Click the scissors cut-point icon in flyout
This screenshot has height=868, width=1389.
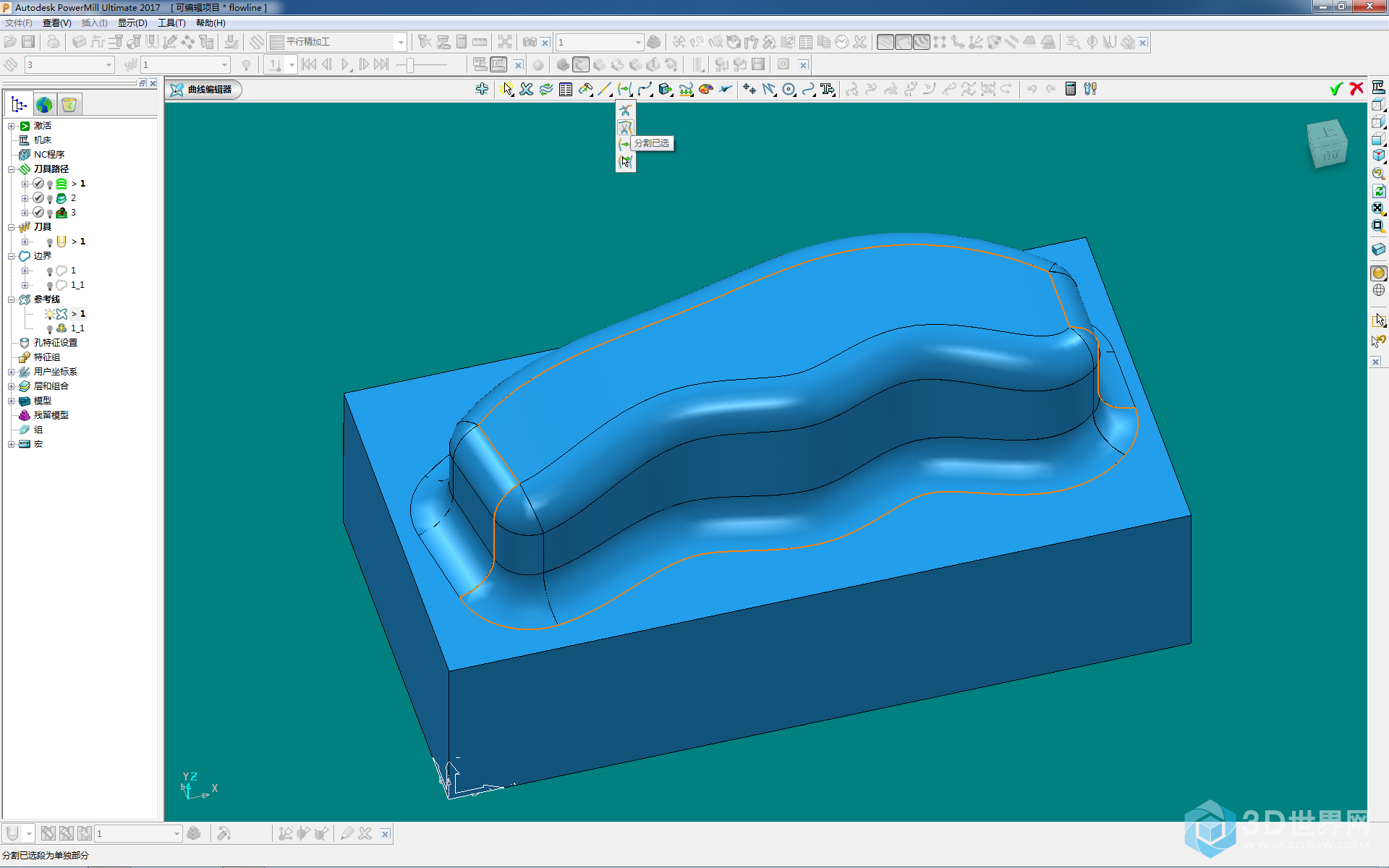pyautogui.click(x=625, y=110)
